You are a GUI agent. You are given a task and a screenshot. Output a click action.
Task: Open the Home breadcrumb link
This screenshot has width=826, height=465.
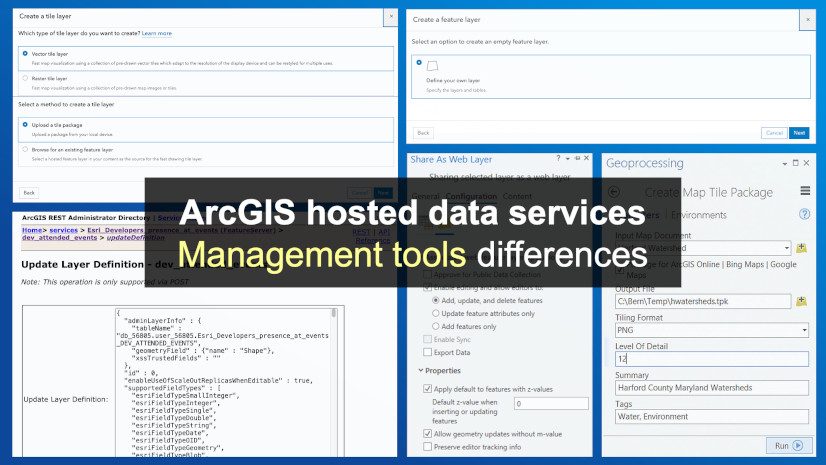32,230
